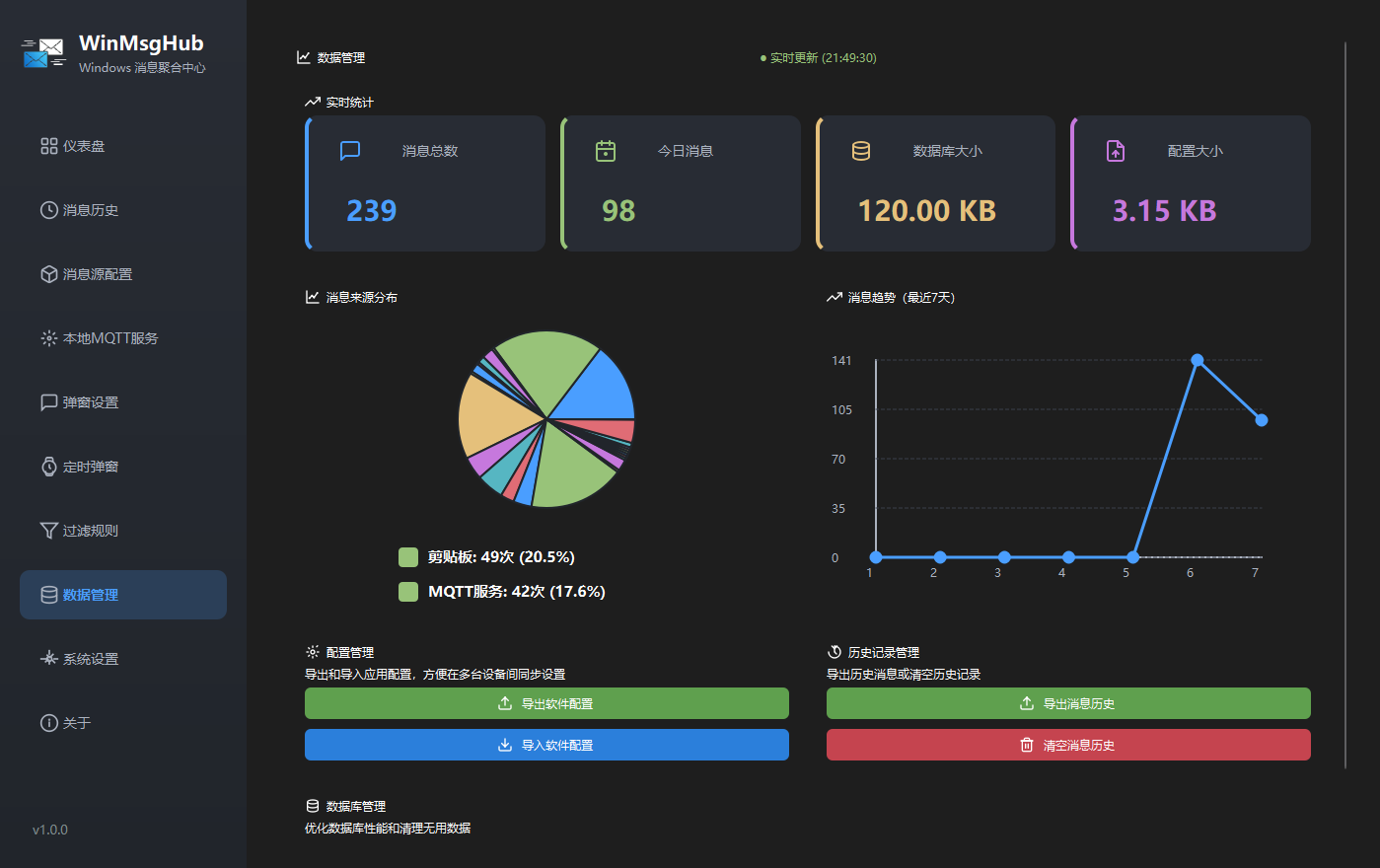Open the 仪表盘 dashboard page
Viewport: 1380px width, 868px height.
click(x=84, y=146)
